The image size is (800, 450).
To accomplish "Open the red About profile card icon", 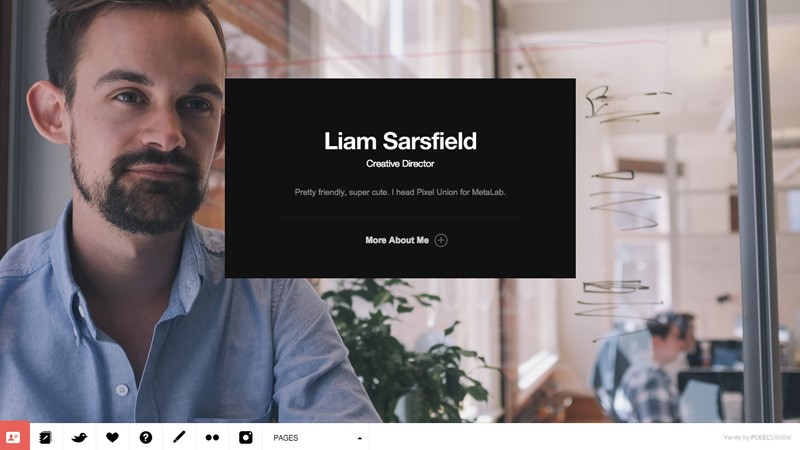I will click(14, 437).
